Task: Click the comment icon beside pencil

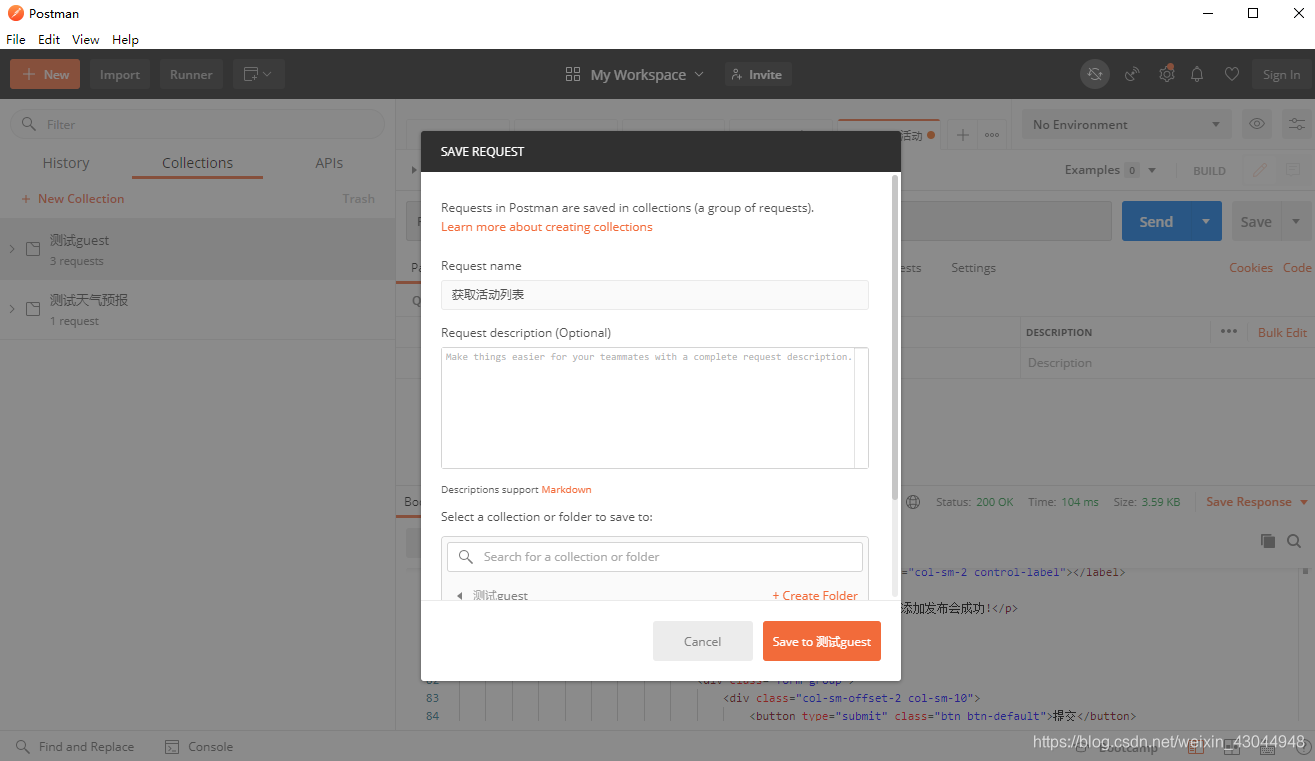Action: tap(1293, 170)
